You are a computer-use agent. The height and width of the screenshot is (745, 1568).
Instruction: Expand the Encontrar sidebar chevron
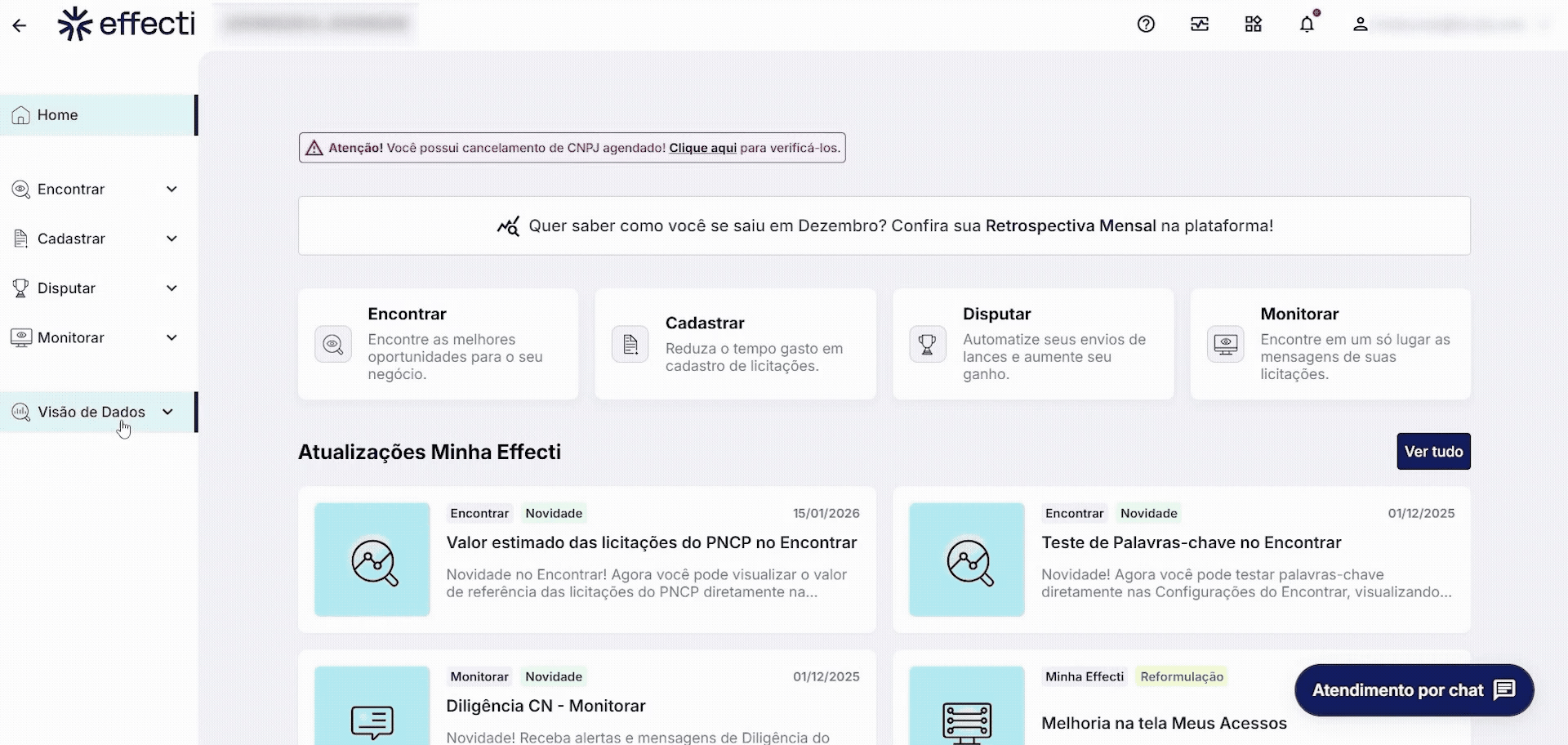[x=171, y=190]
